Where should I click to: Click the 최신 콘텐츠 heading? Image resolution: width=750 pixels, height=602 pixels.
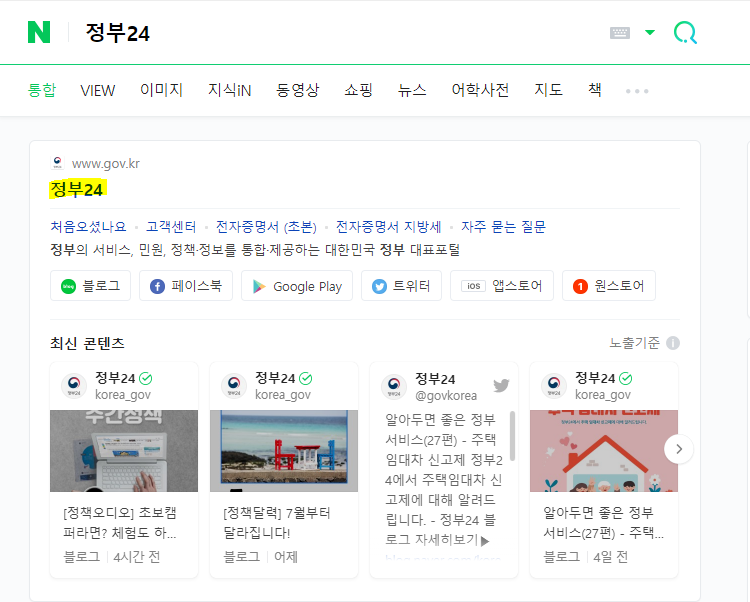point(88,343)
